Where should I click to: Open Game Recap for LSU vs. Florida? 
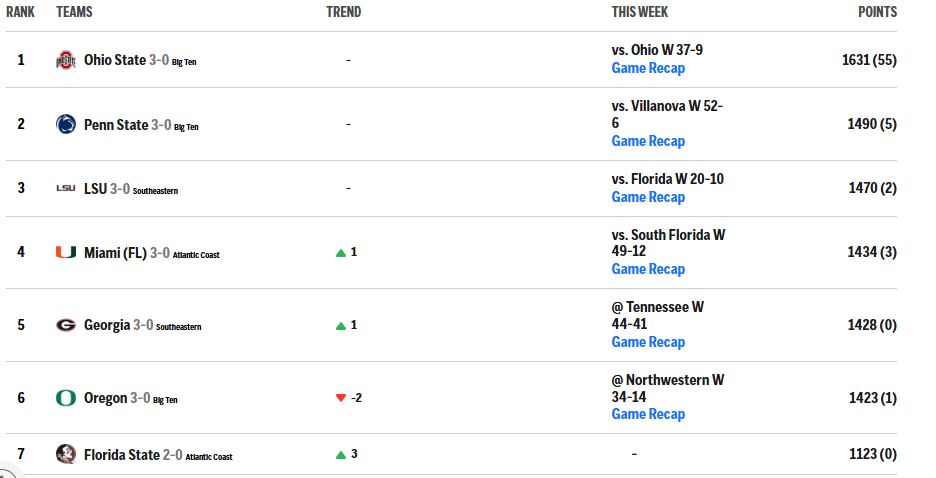pyautogui.click(x=648, y=197)
